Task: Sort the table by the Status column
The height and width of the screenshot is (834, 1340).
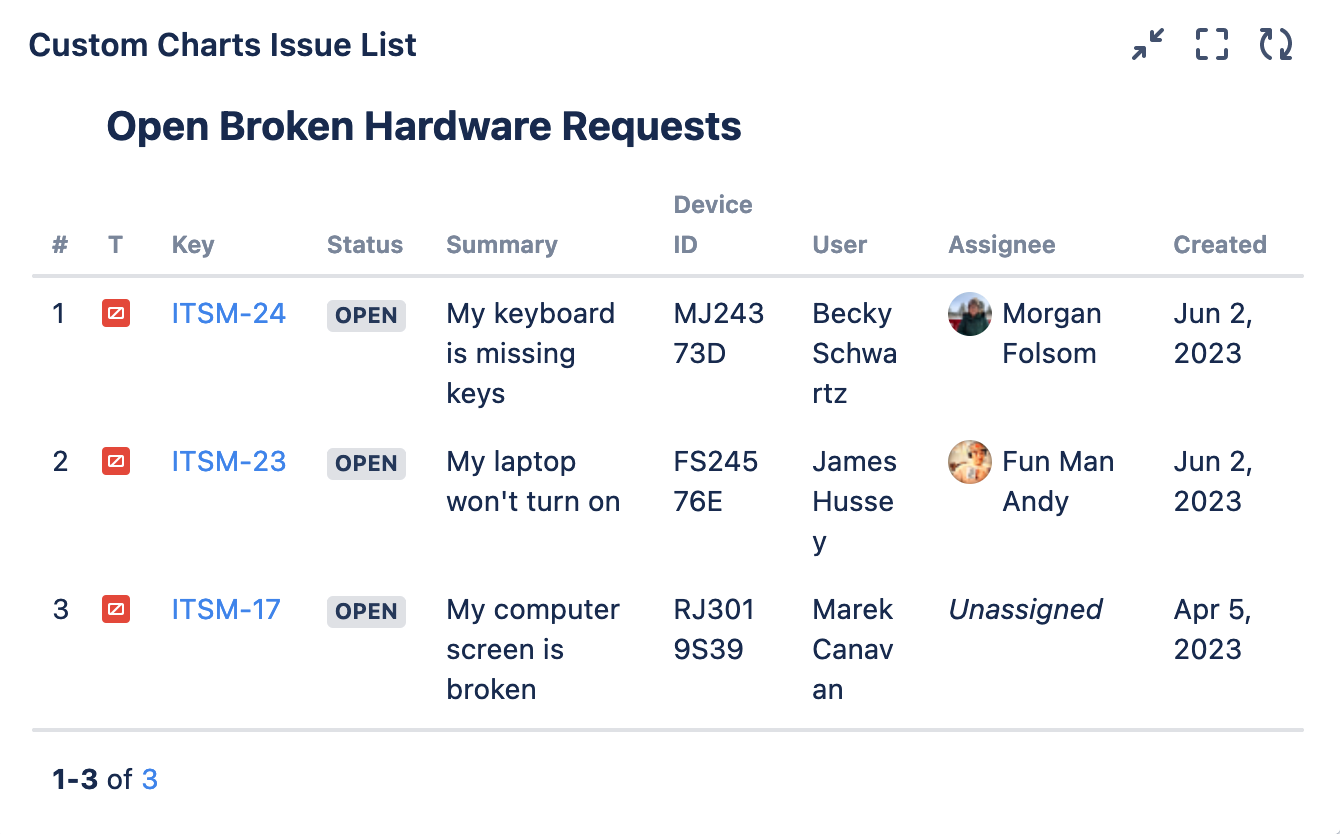Action: 365,244
